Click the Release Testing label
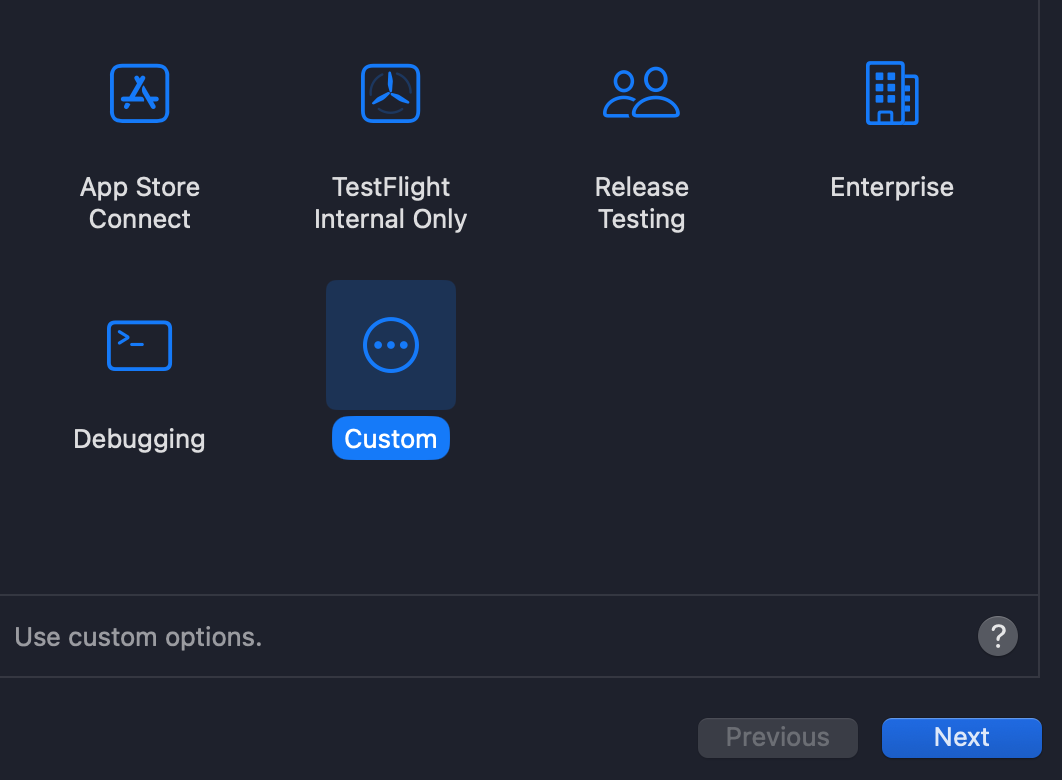 [x=641, y=203]
